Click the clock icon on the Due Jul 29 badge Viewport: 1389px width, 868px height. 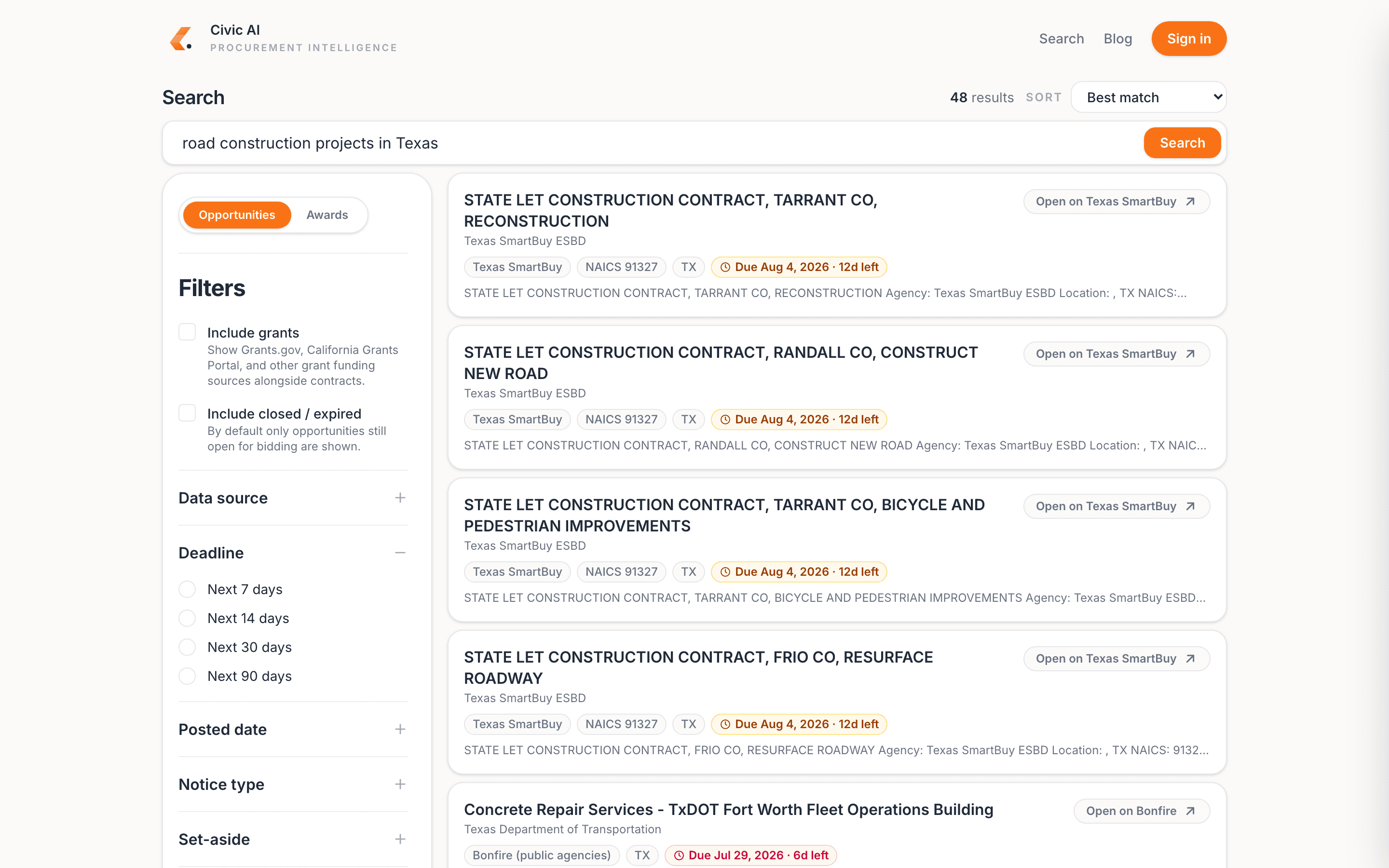(679, 855)
